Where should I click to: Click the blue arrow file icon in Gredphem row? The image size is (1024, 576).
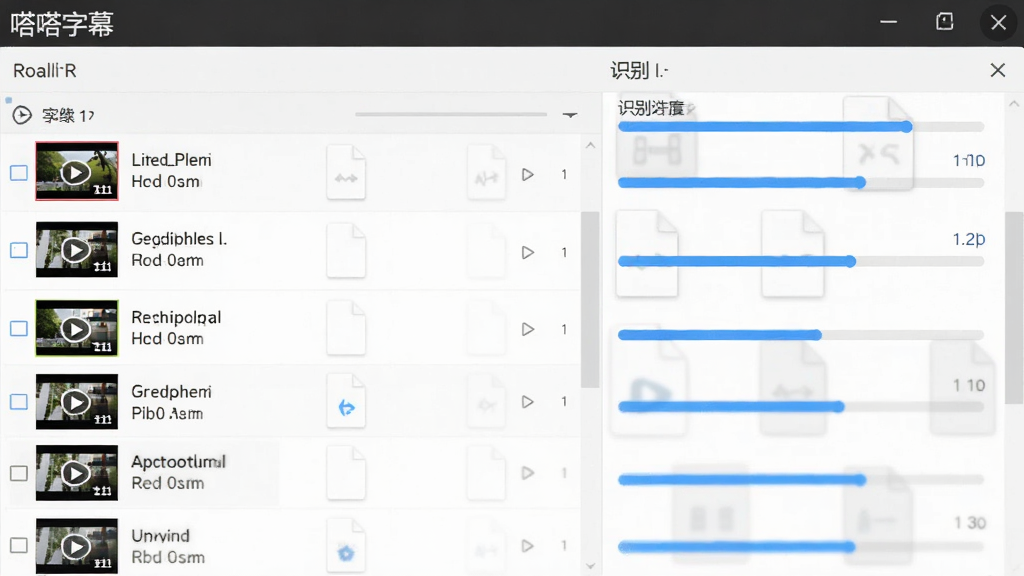(x=346, y=402)
